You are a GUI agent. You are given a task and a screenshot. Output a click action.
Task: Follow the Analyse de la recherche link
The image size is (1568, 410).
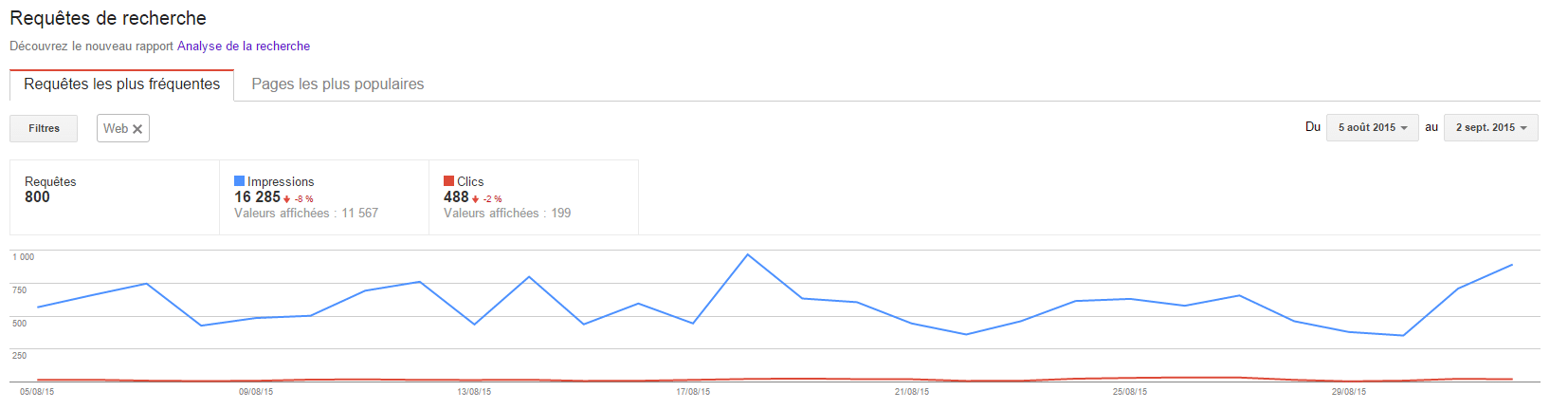coord(244,46)
